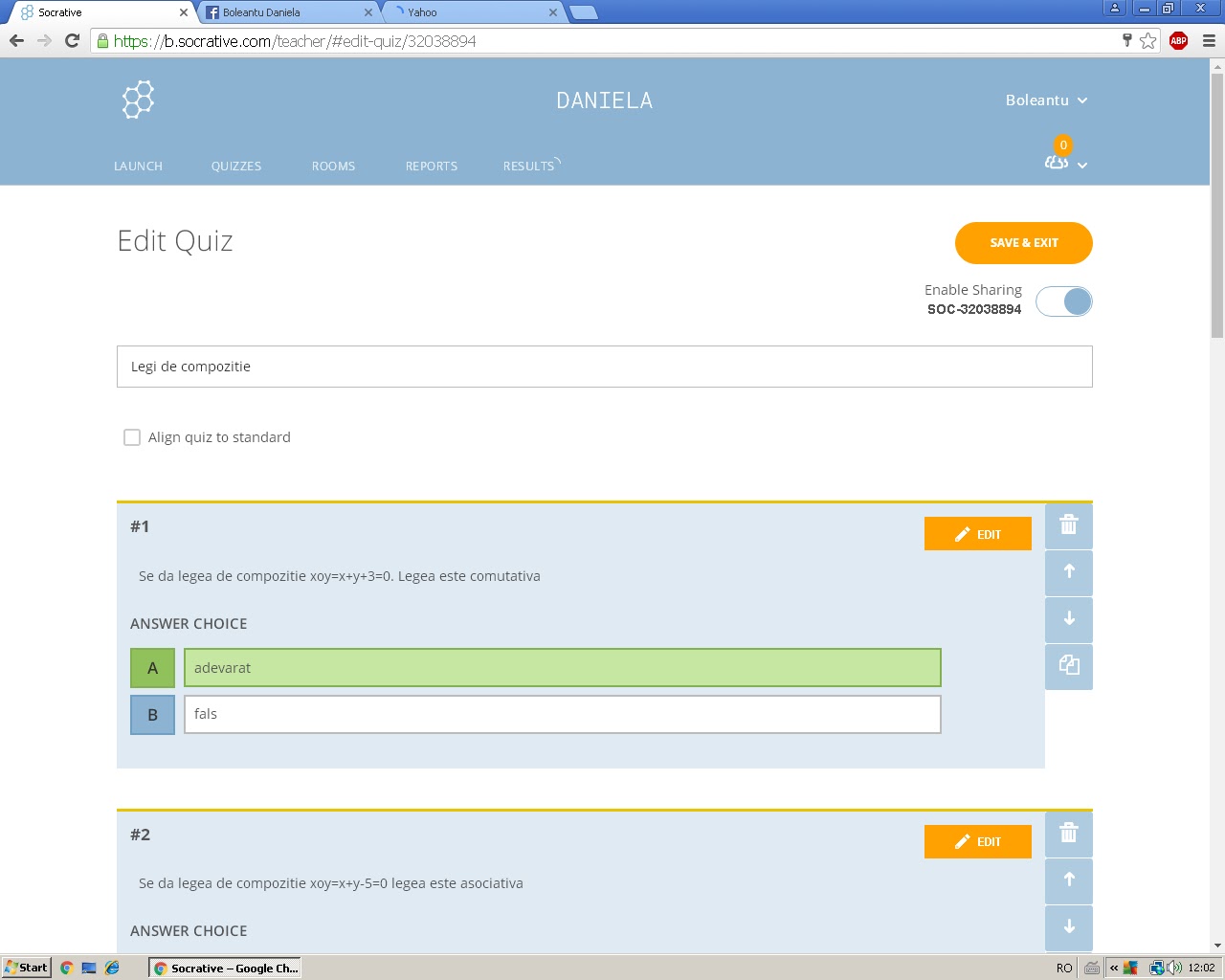1225x980 pixels.
Task: Click the browser forward arrow
Action: [44, 40]
